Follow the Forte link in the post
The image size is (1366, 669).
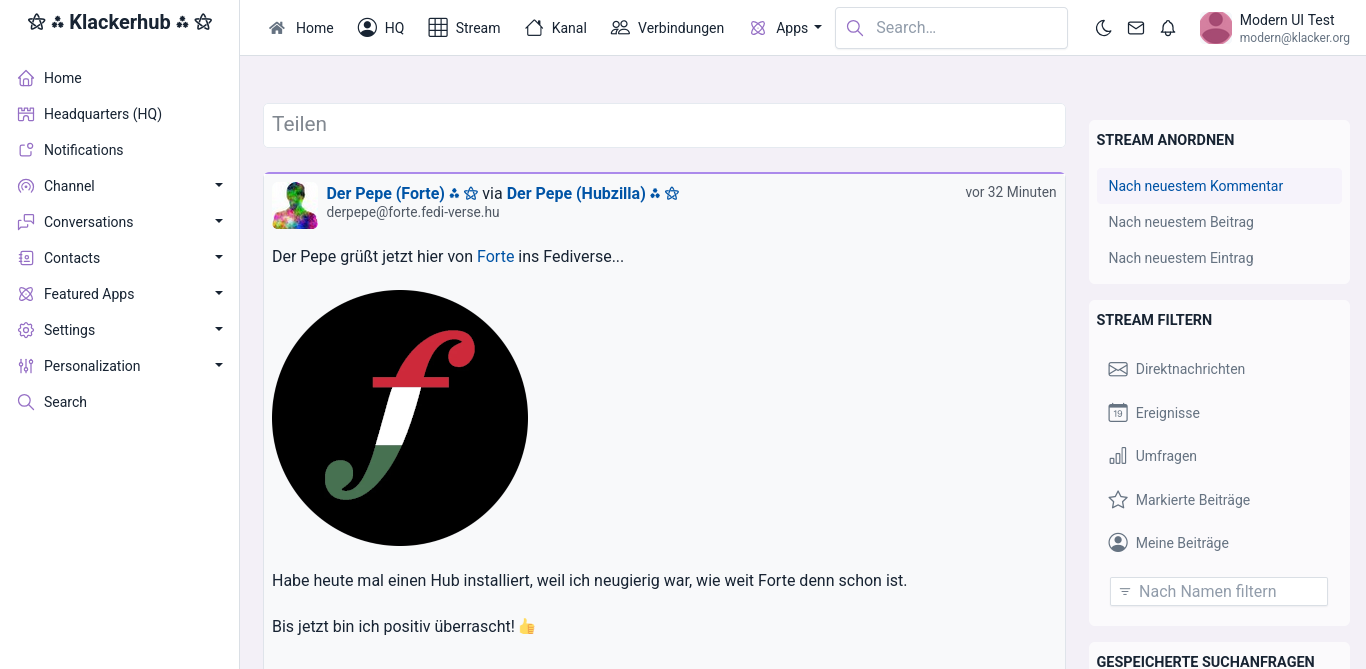coord(495,257)
